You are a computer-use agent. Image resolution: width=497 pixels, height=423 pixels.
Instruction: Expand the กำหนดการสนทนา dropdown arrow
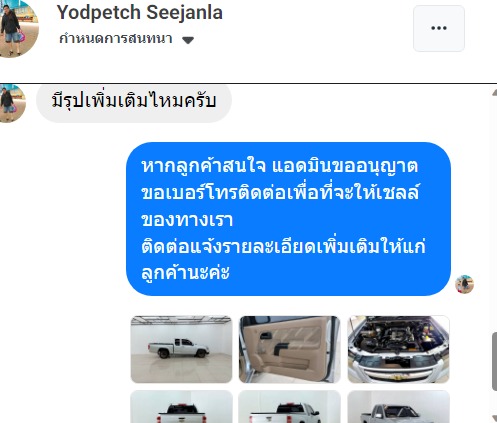click(x=188, y=40)
